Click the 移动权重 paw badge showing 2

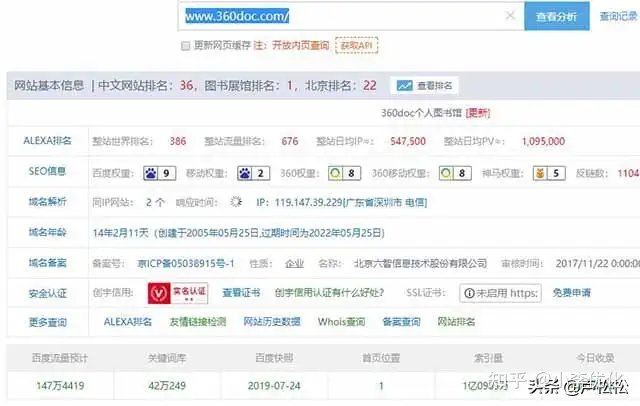253,173
